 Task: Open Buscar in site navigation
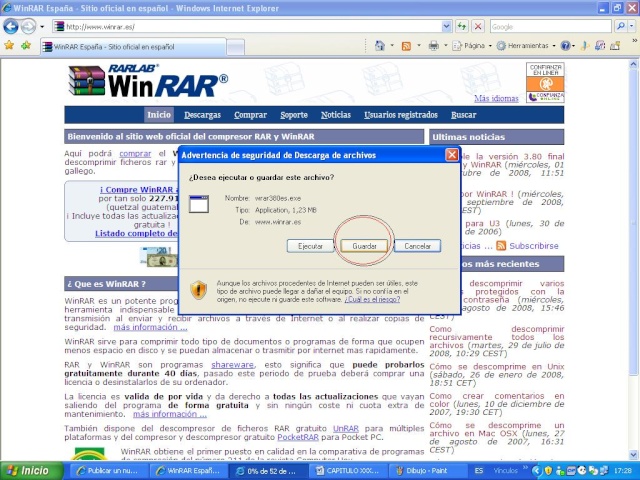[x=463, y=115]
